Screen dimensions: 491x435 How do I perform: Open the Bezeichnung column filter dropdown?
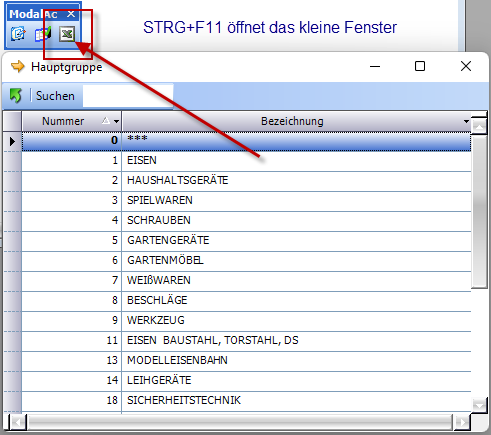click(466, 121)
